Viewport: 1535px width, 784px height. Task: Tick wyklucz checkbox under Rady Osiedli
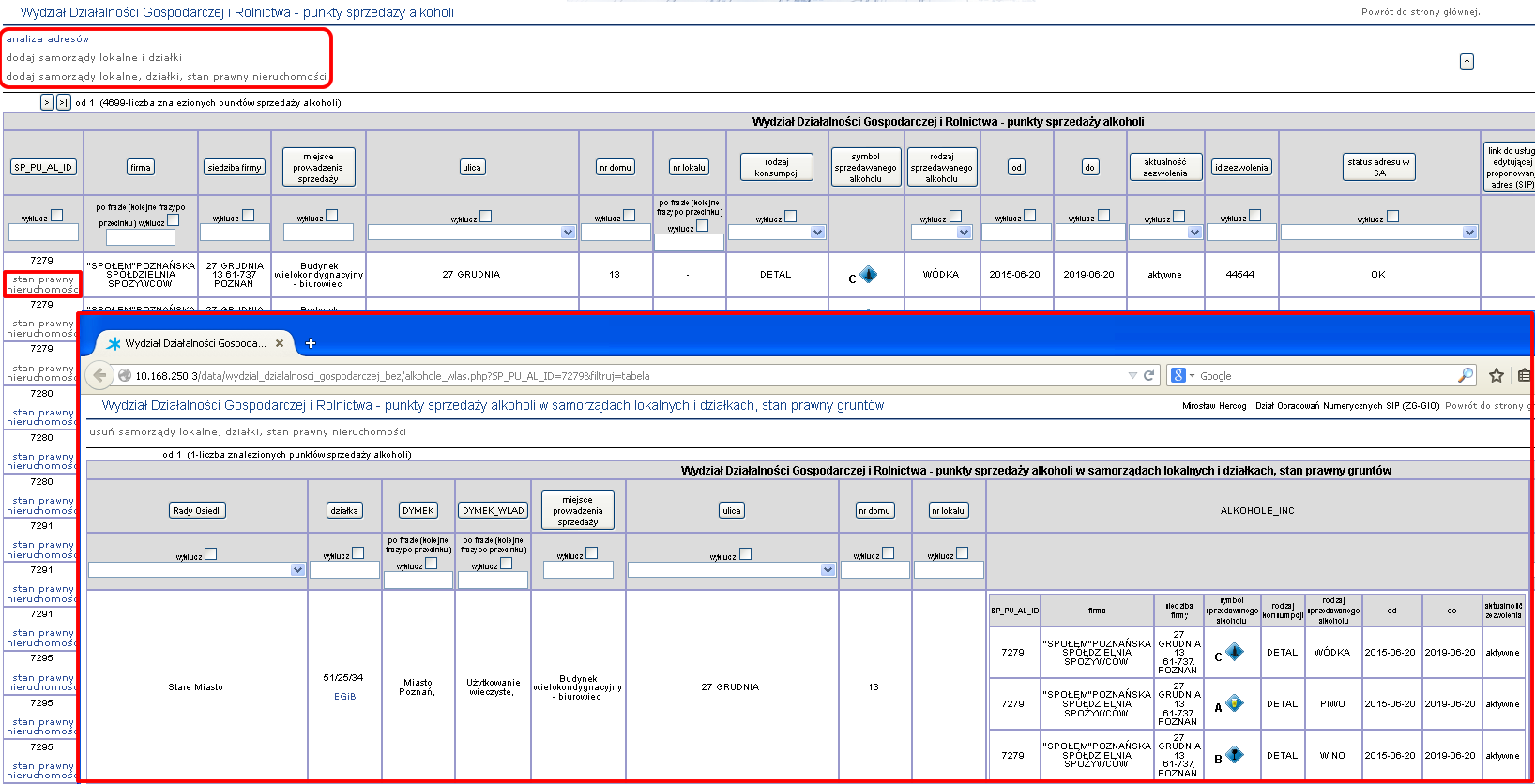coord(210,554)
